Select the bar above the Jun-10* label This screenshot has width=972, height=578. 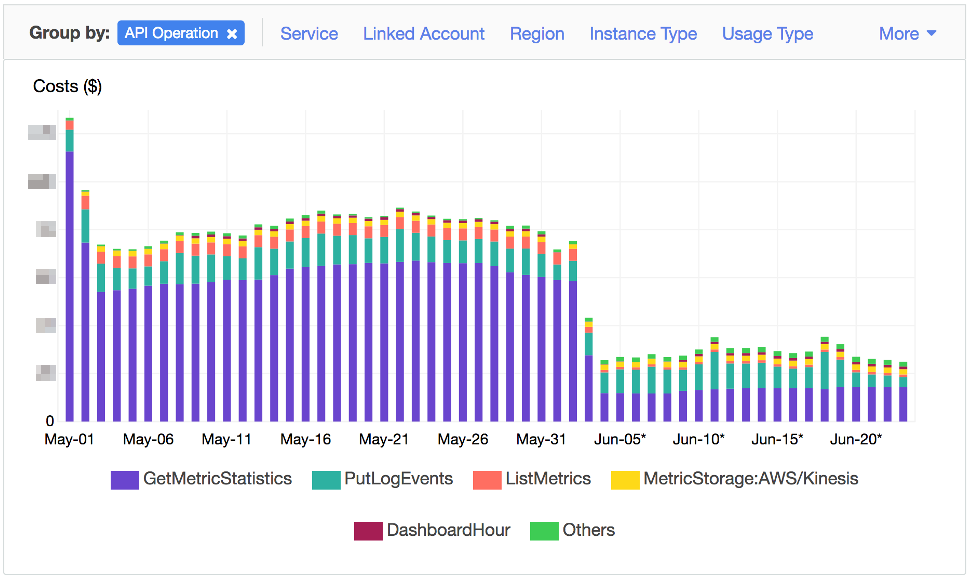pos(699,386)
